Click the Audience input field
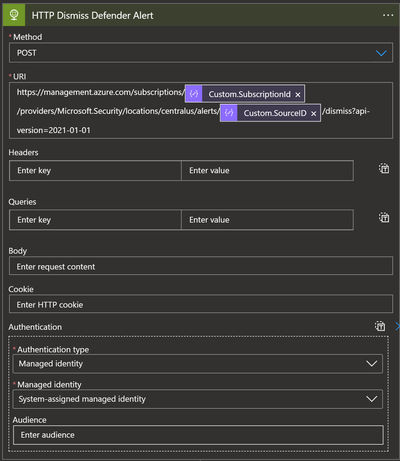The height and width of the screenshot is (461, 400). tap(198, 435)
